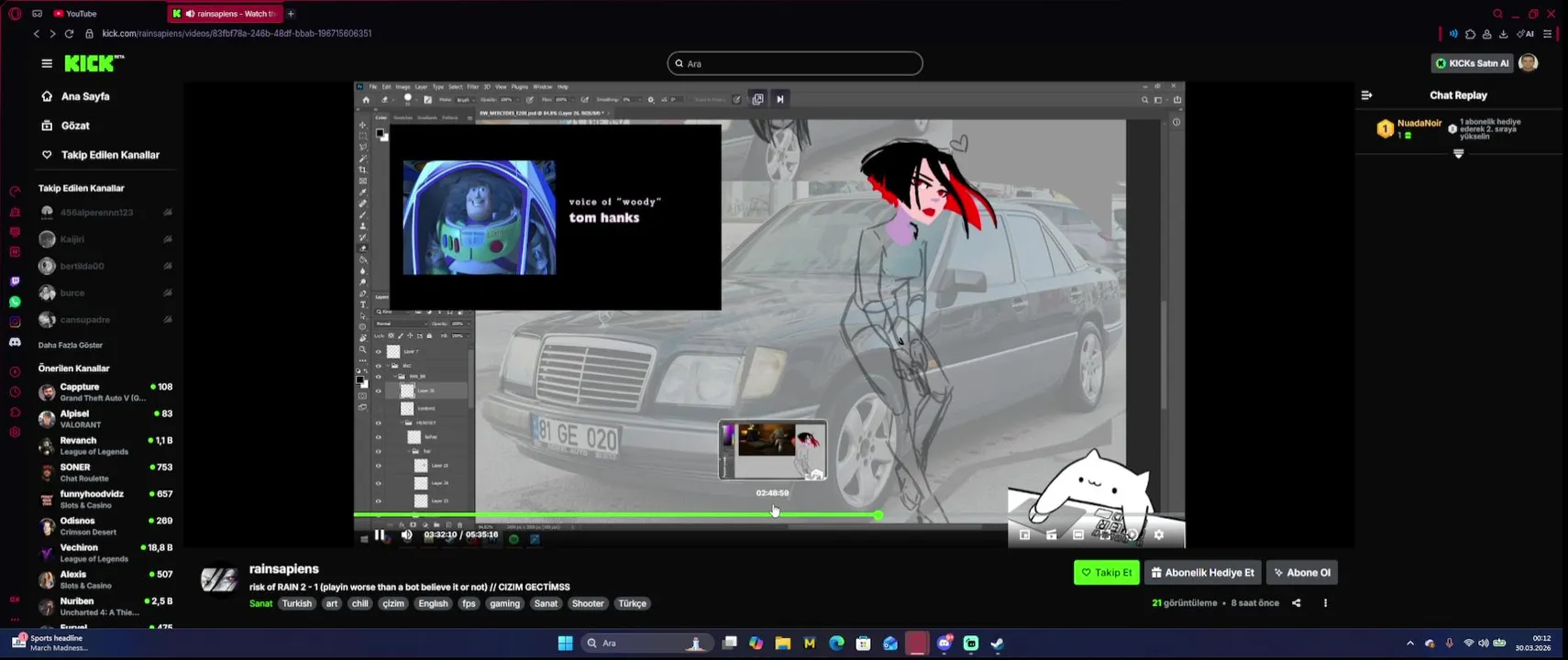The height and width of the screenshot is (660, 1568).
Task: Click the browser sound indicator icon
Action: click(1453, 34)
